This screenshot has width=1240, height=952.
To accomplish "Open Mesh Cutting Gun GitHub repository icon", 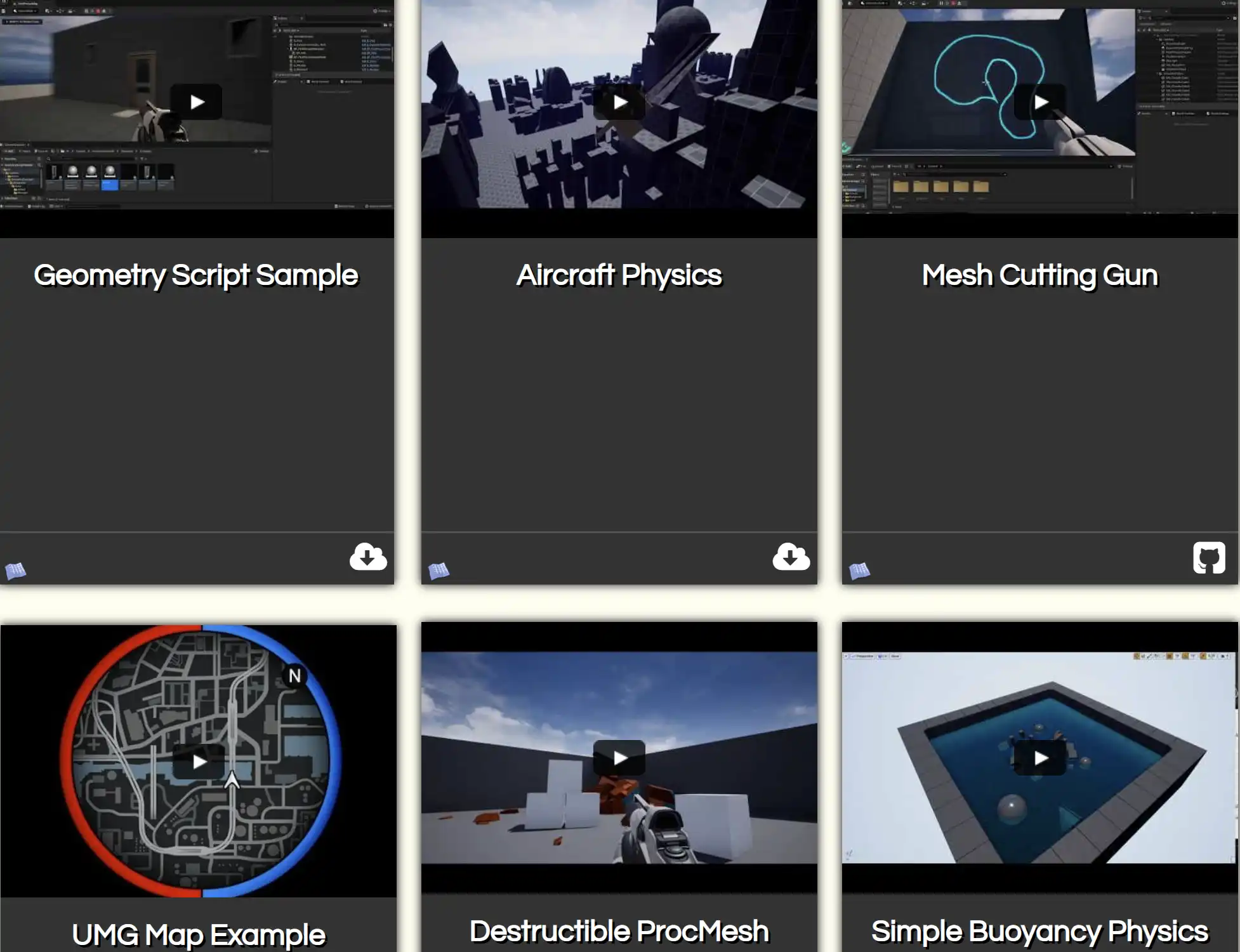I will 1208,558.
